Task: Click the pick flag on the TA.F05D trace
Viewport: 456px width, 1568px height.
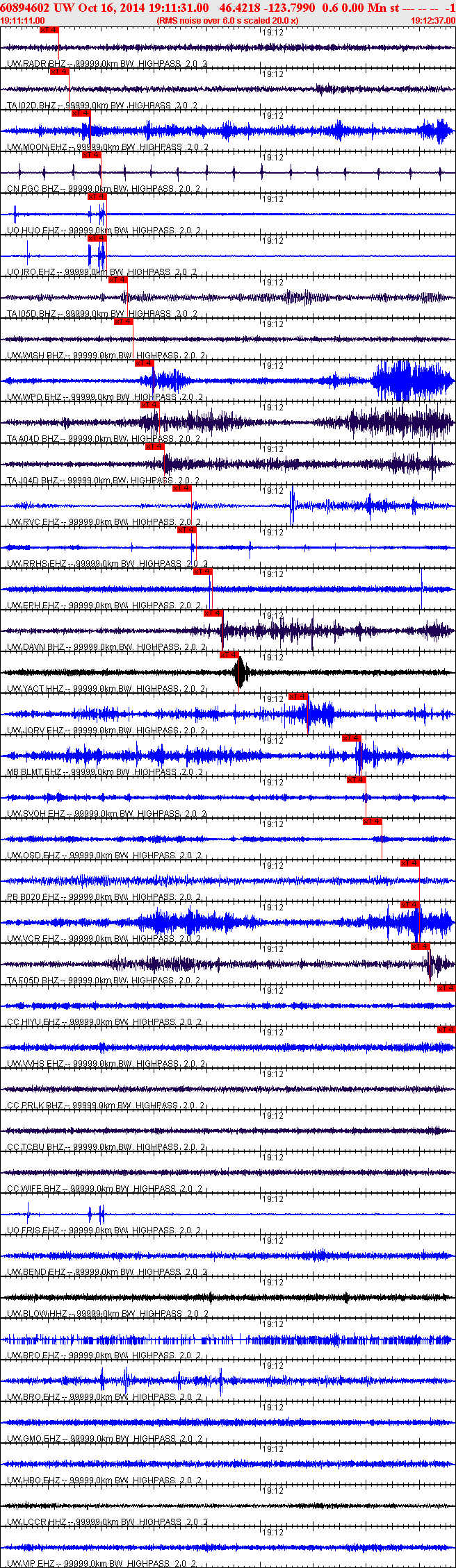Action: [421, 946]
